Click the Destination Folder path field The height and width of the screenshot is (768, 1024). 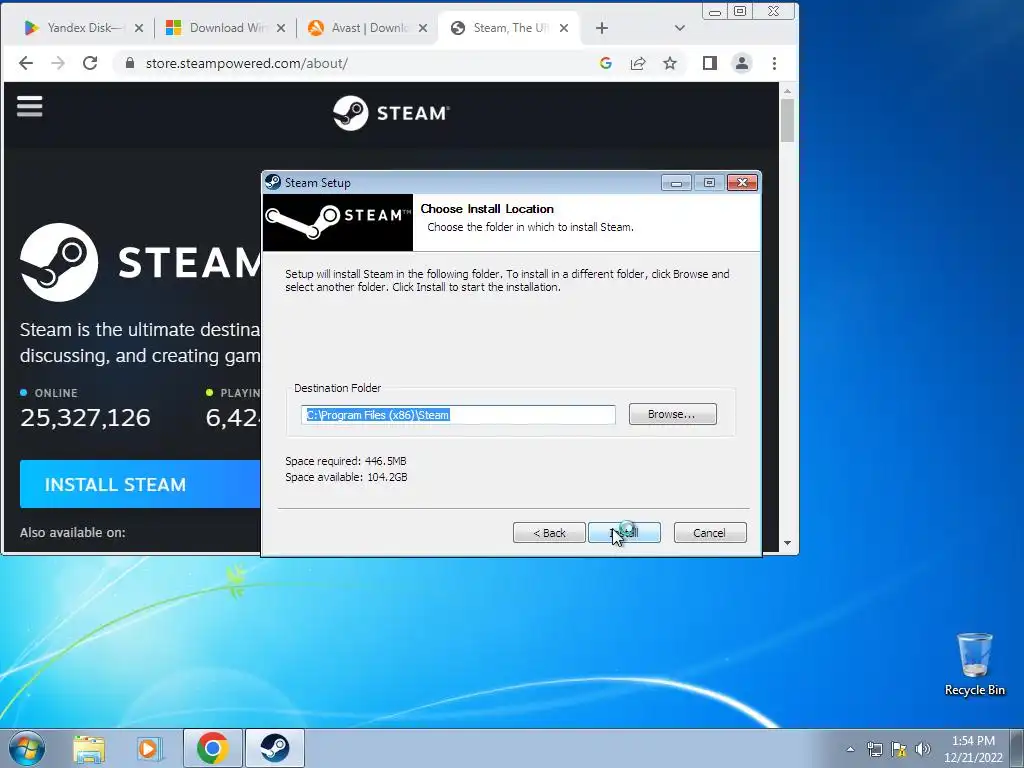pos(458,415)
